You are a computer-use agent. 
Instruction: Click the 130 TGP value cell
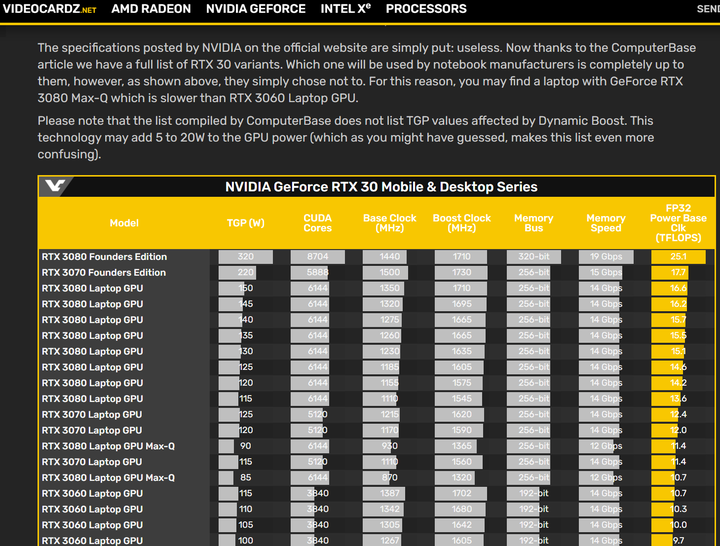[x=246, y=351]
